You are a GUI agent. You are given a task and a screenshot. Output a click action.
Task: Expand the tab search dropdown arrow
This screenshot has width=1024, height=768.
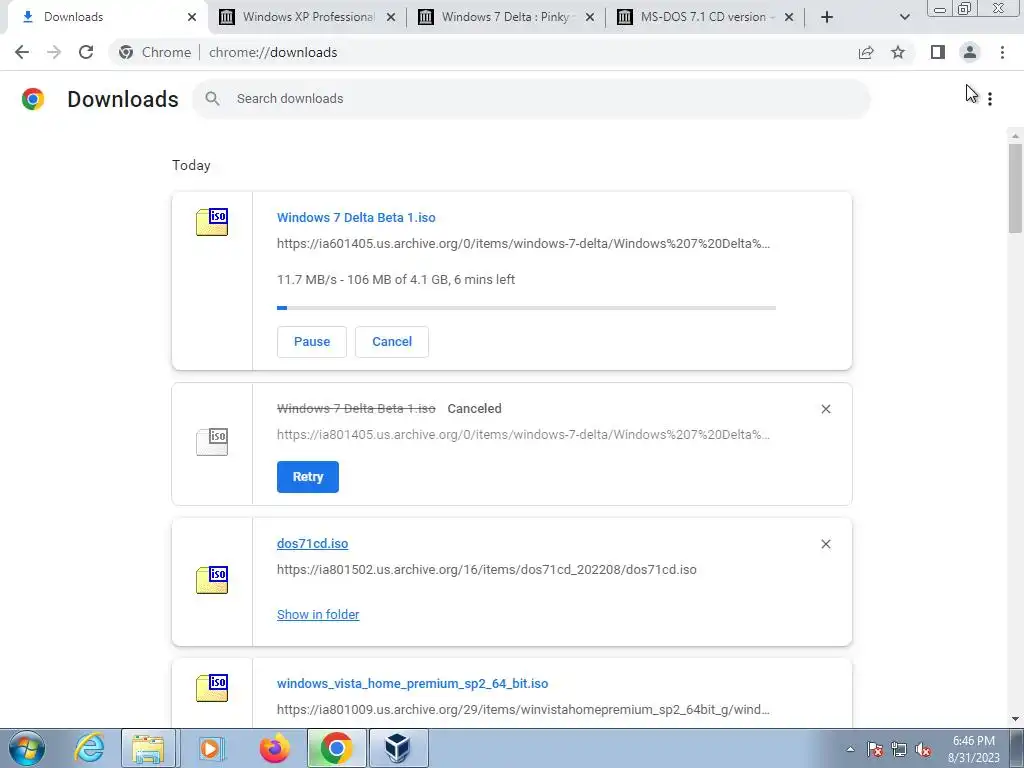tap(904, 17)
